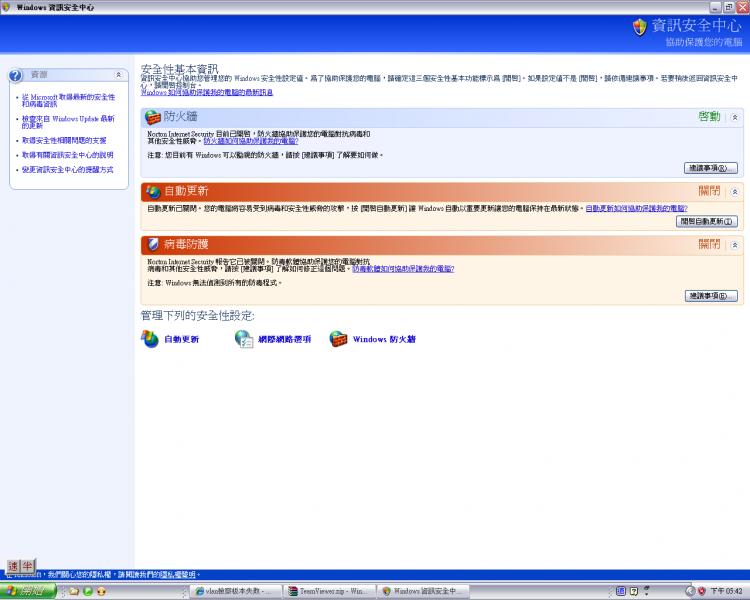Screen dimensions: 750x600
Task: Collapse the 防火牆 section chevron
Action: click(735, 117)
